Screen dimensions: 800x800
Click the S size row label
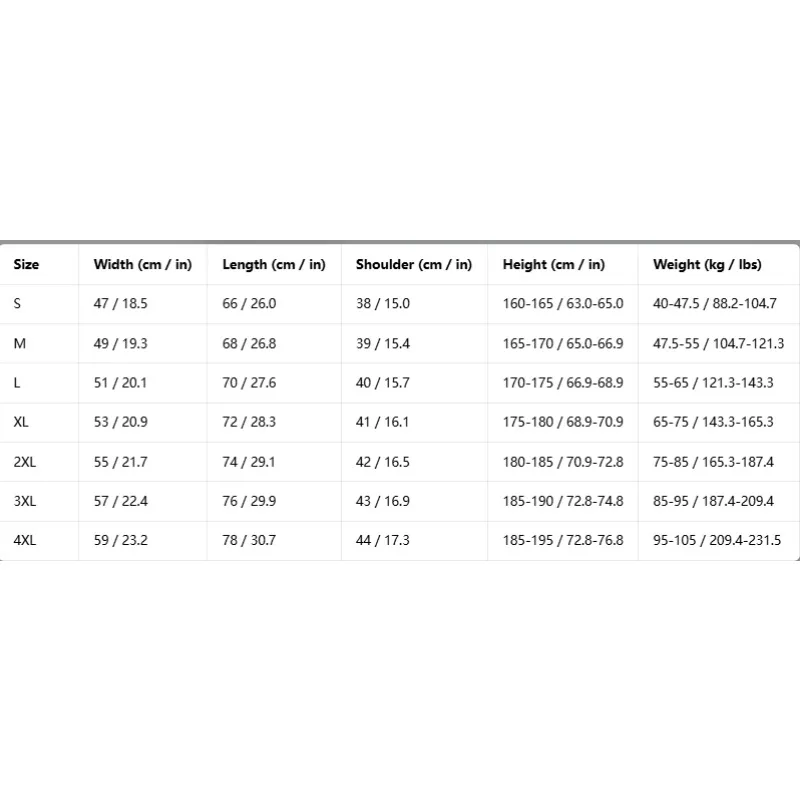pyautogui.click(x=17, y=304)
